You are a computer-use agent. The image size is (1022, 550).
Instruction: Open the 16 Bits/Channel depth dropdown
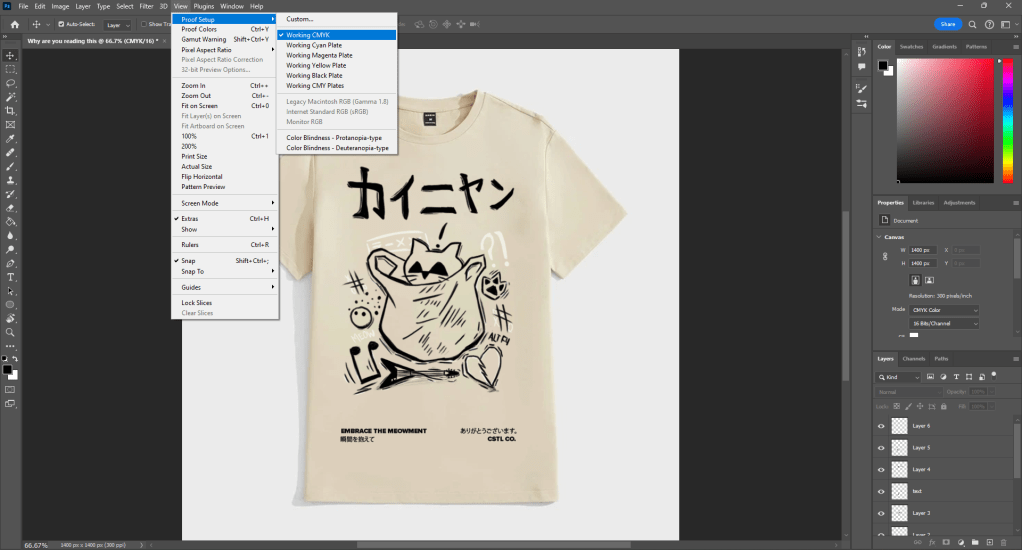[944, 324]
